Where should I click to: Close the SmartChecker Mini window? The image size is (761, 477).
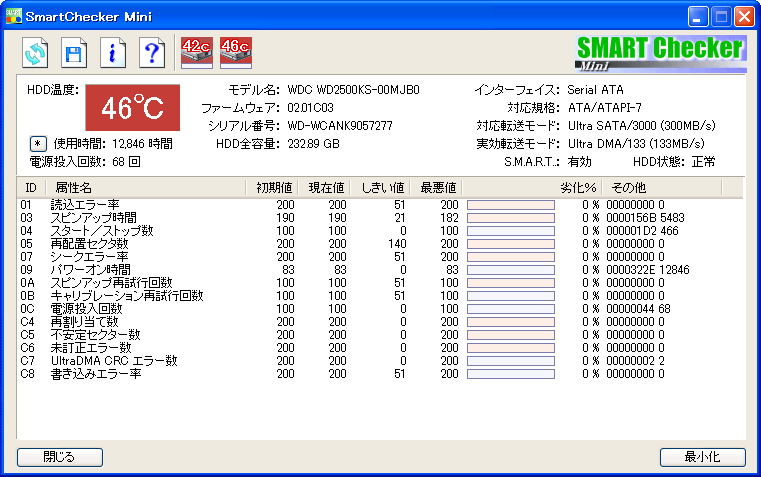[744, 16]
